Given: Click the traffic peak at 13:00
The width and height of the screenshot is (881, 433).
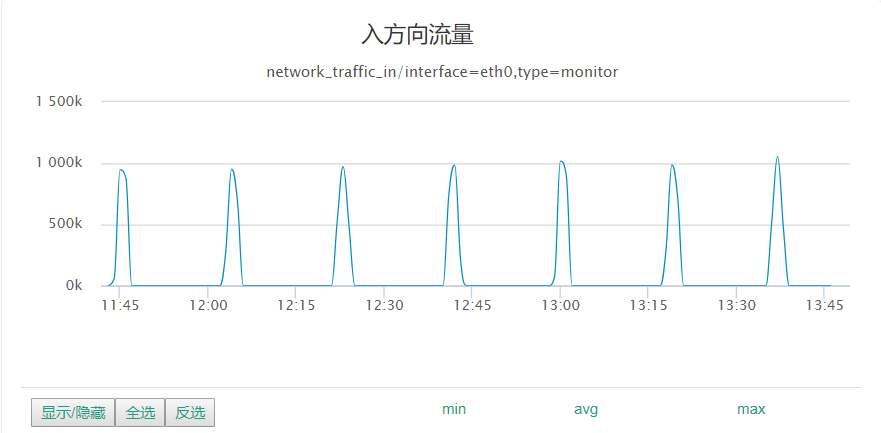Looking at the screenshot, I should tap(561, 162).
